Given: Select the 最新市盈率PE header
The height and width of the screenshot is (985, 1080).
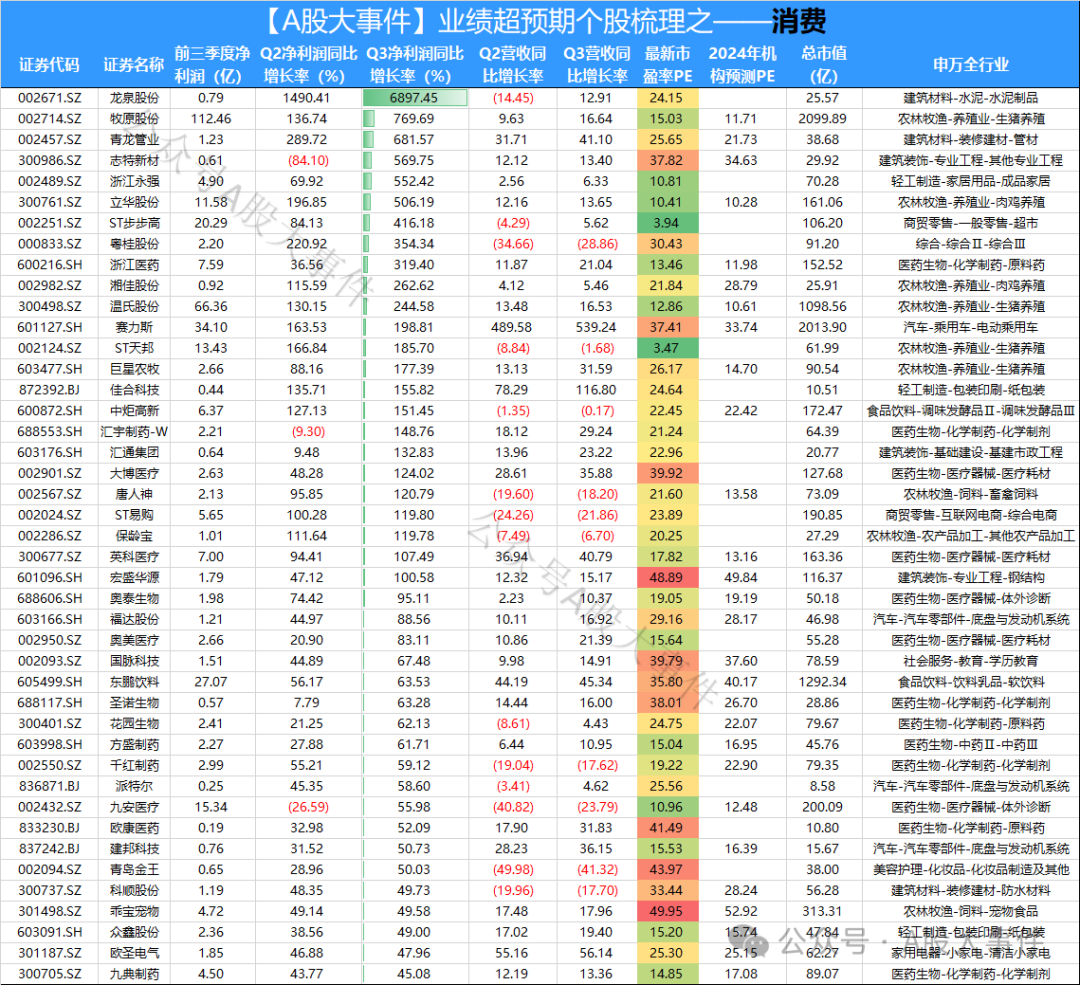Looking at the screenshot, I should point(667,65).
